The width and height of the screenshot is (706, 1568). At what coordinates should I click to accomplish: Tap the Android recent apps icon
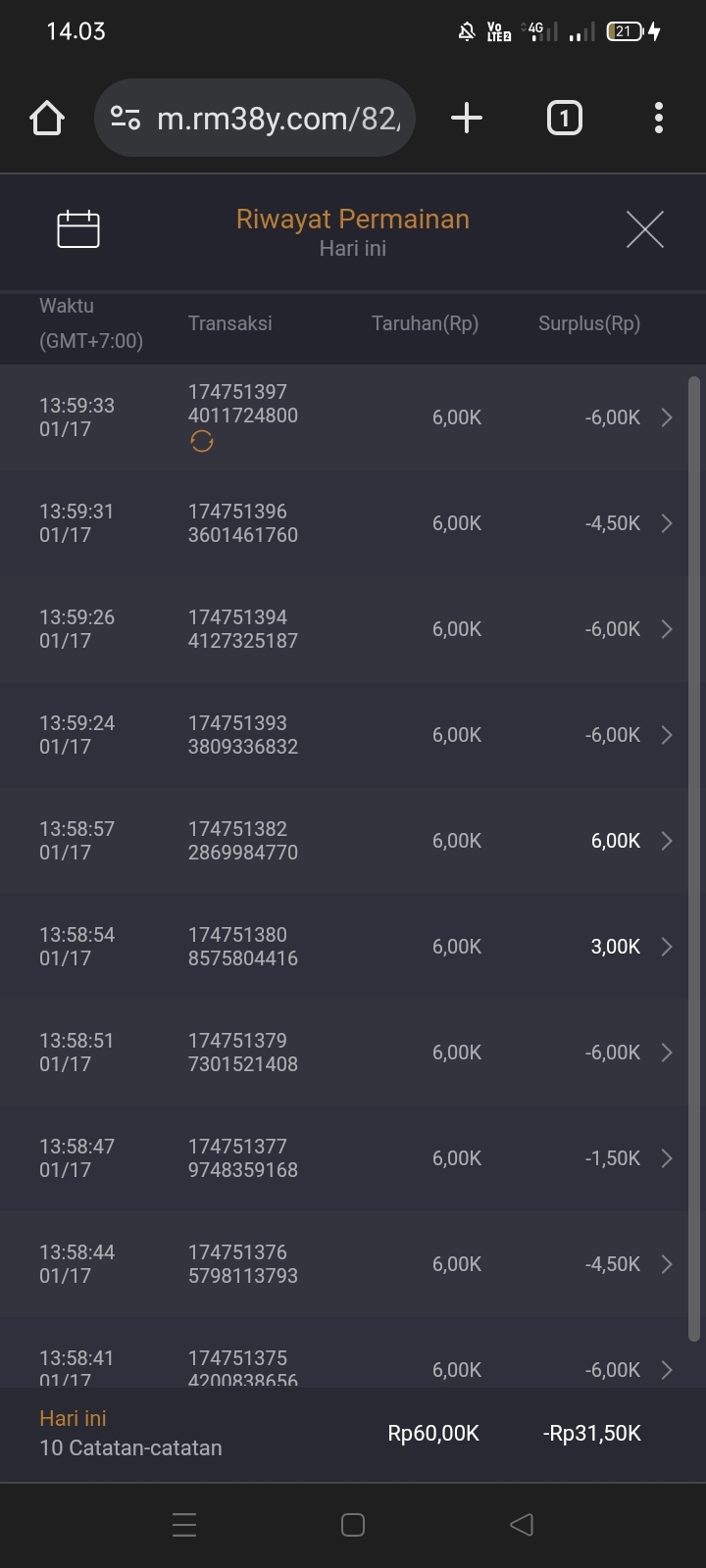click(184, 1525)
